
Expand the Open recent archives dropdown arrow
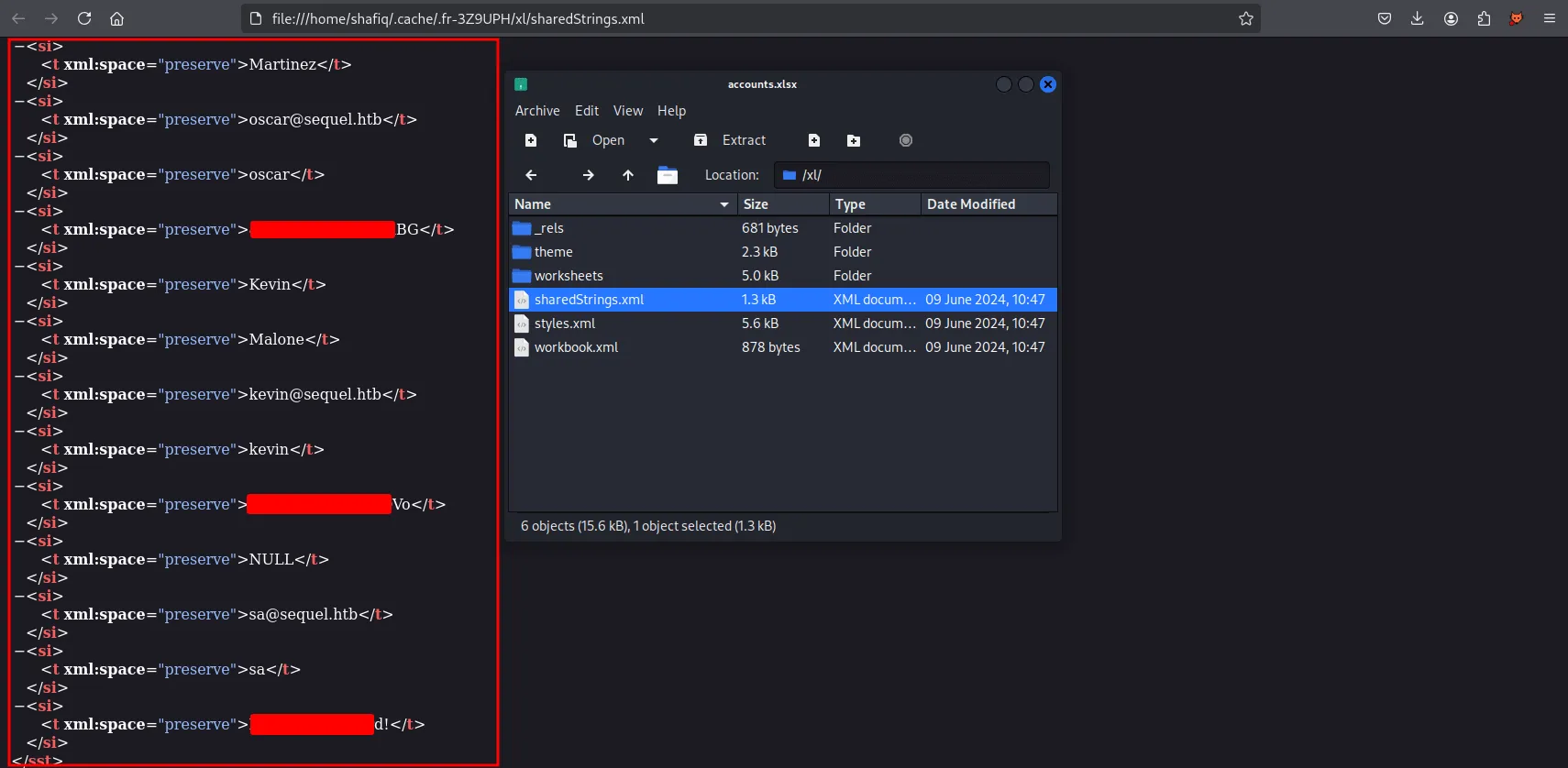click(654, 140)
